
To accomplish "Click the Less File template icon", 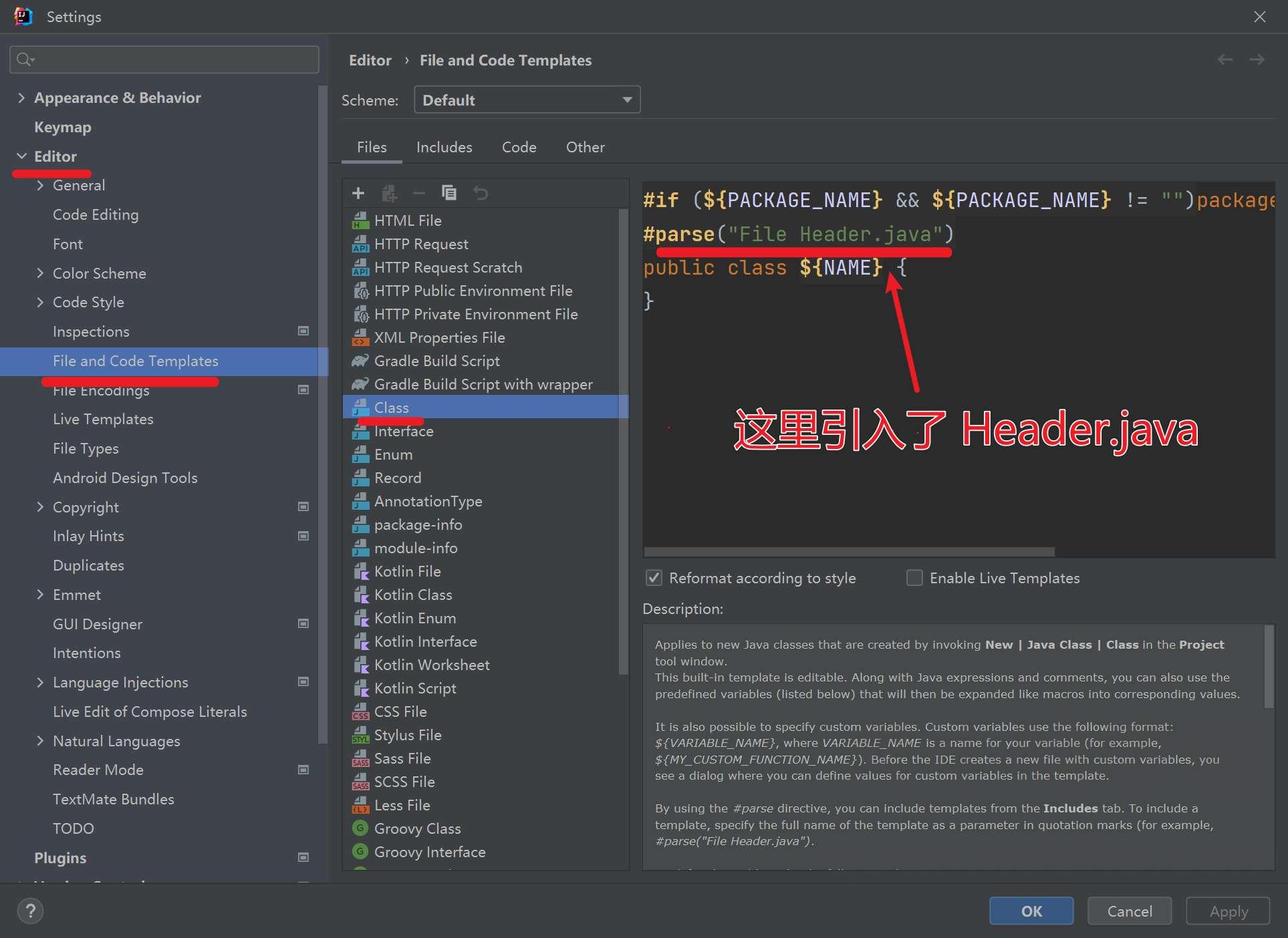I will pyautogui.click(x=360, y=805).
